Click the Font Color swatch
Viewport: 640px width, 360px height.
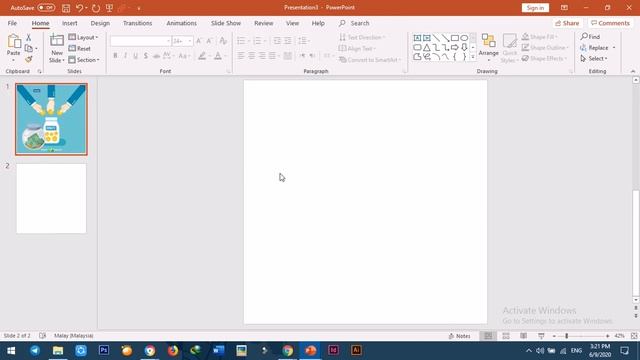click(218, 56)
